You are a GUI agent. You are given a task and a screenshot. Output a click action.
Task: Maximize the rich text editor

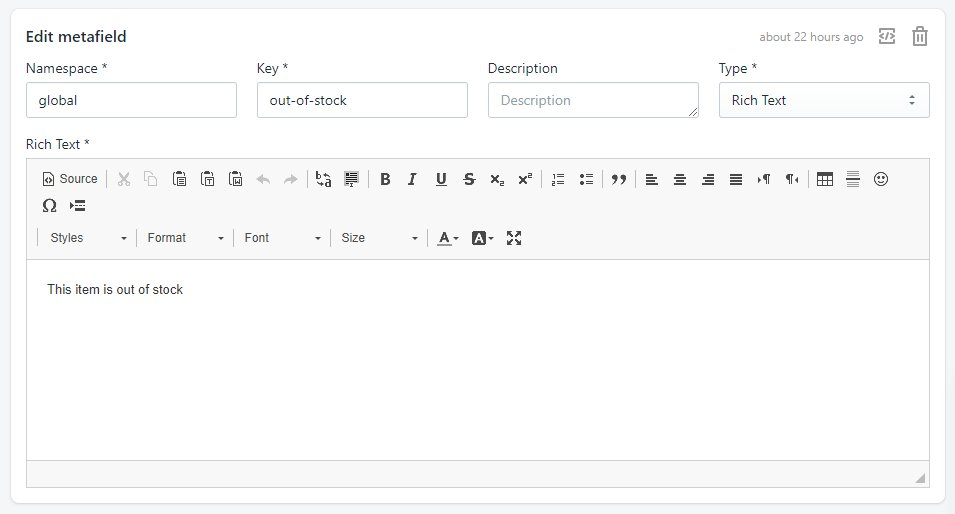tap(514, 238)
